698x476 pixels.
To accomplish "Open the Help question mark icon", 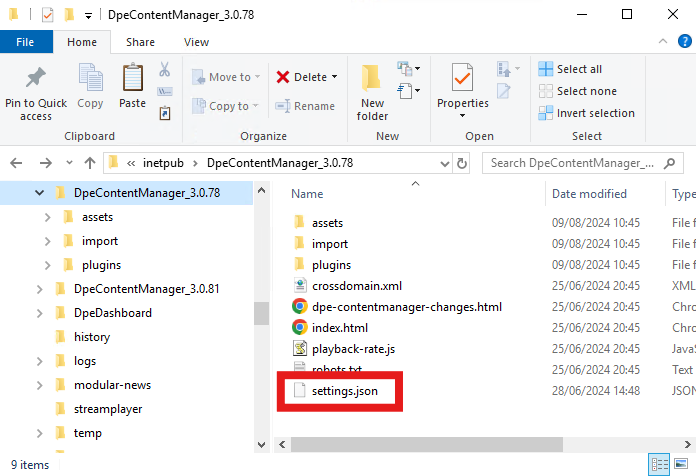I will tap(682, 42).
